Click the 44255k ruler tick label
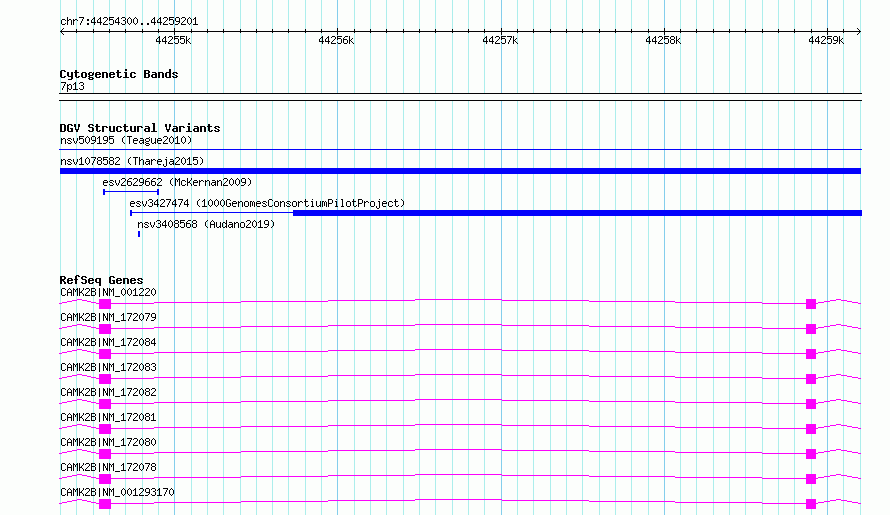This screenshot has height=515, width=890. [173, 40]
